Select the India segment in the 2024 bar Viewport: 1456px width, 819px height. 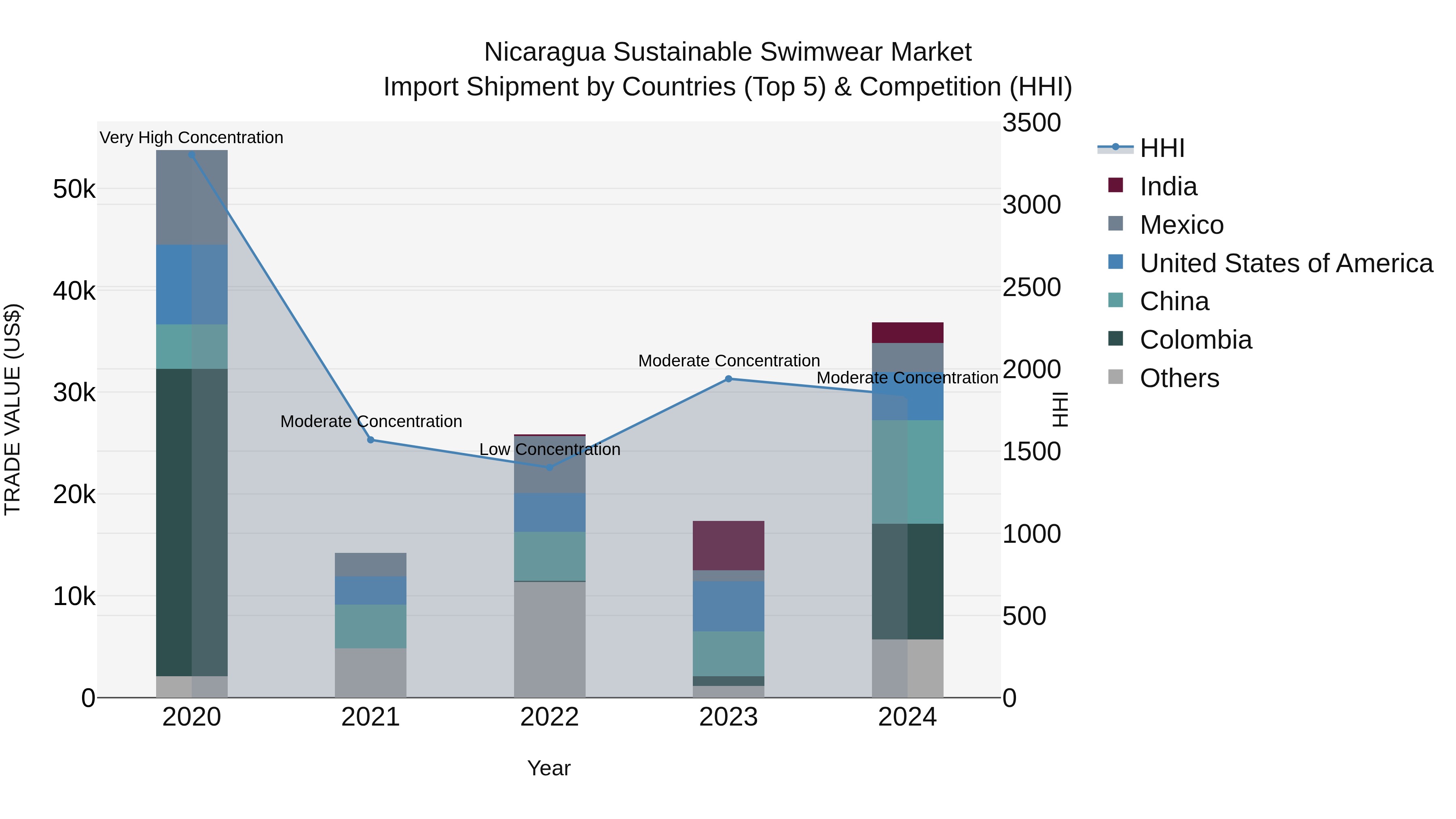click(x=908, y=333)
